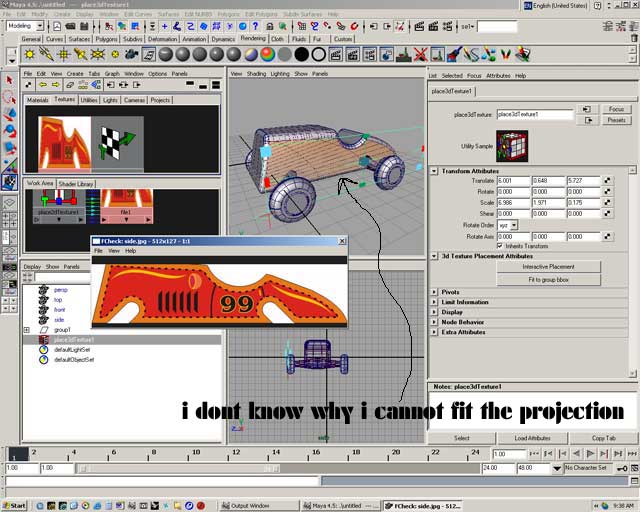
Task: Show both top and bottom tabs
Action: 216,85
